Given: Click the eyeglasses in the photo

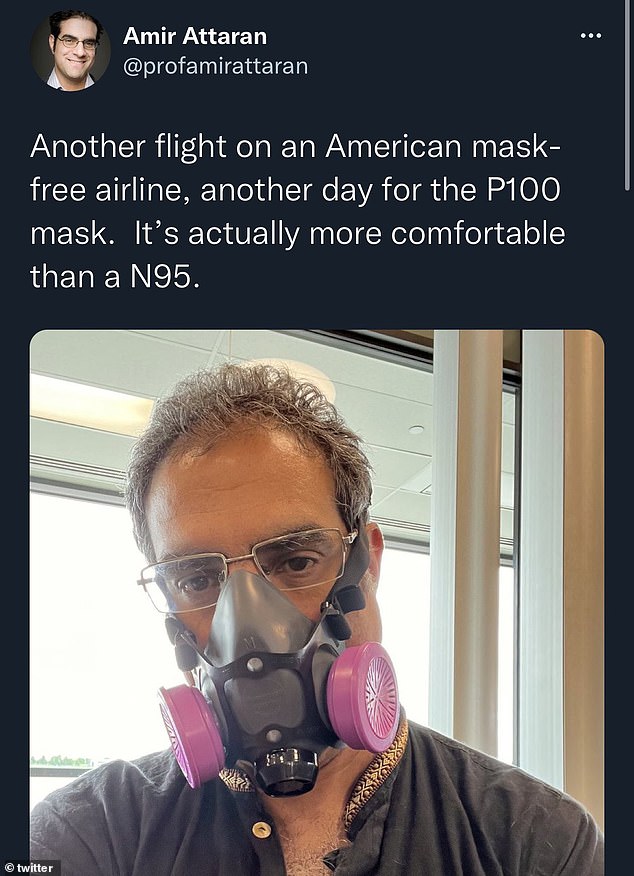Looking at the screenshot, I should coord(250,566).
